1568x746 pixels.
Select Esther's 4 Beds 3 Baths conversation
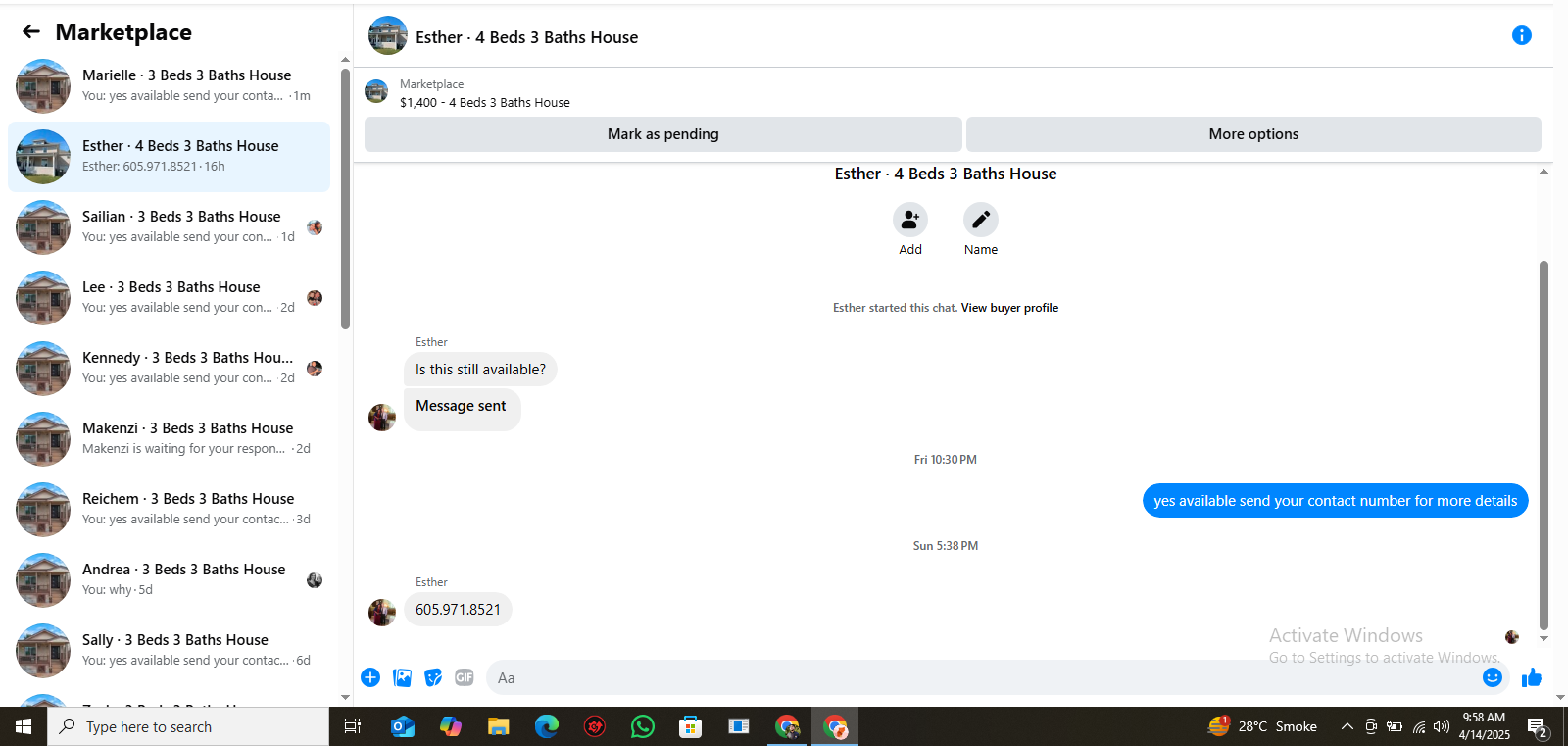pos(169,157)
